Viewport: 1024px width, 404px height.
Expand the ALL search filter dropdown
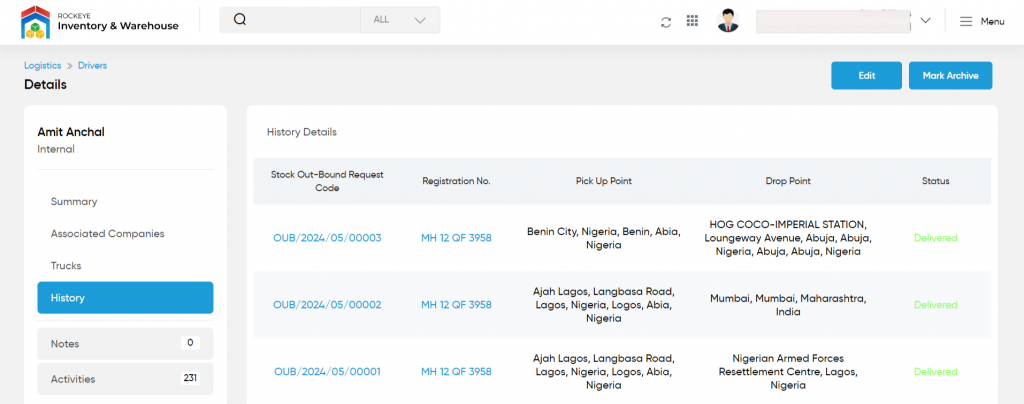pyautogui.click(x=400, y=20)
